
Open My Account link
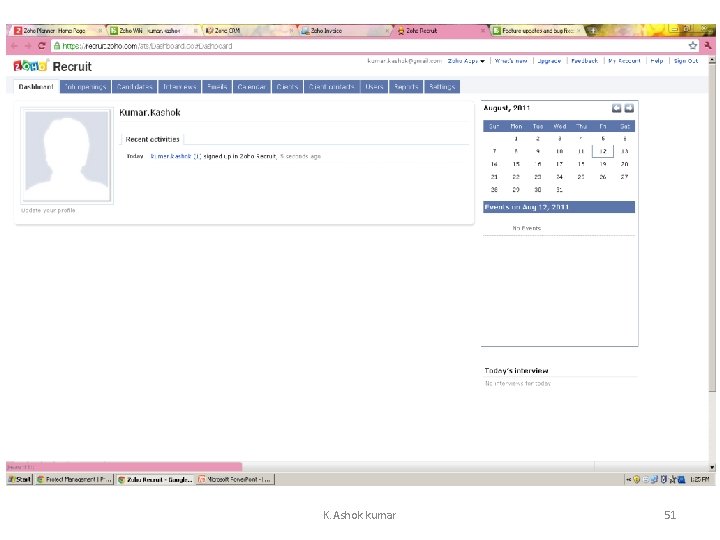(624, 61)
